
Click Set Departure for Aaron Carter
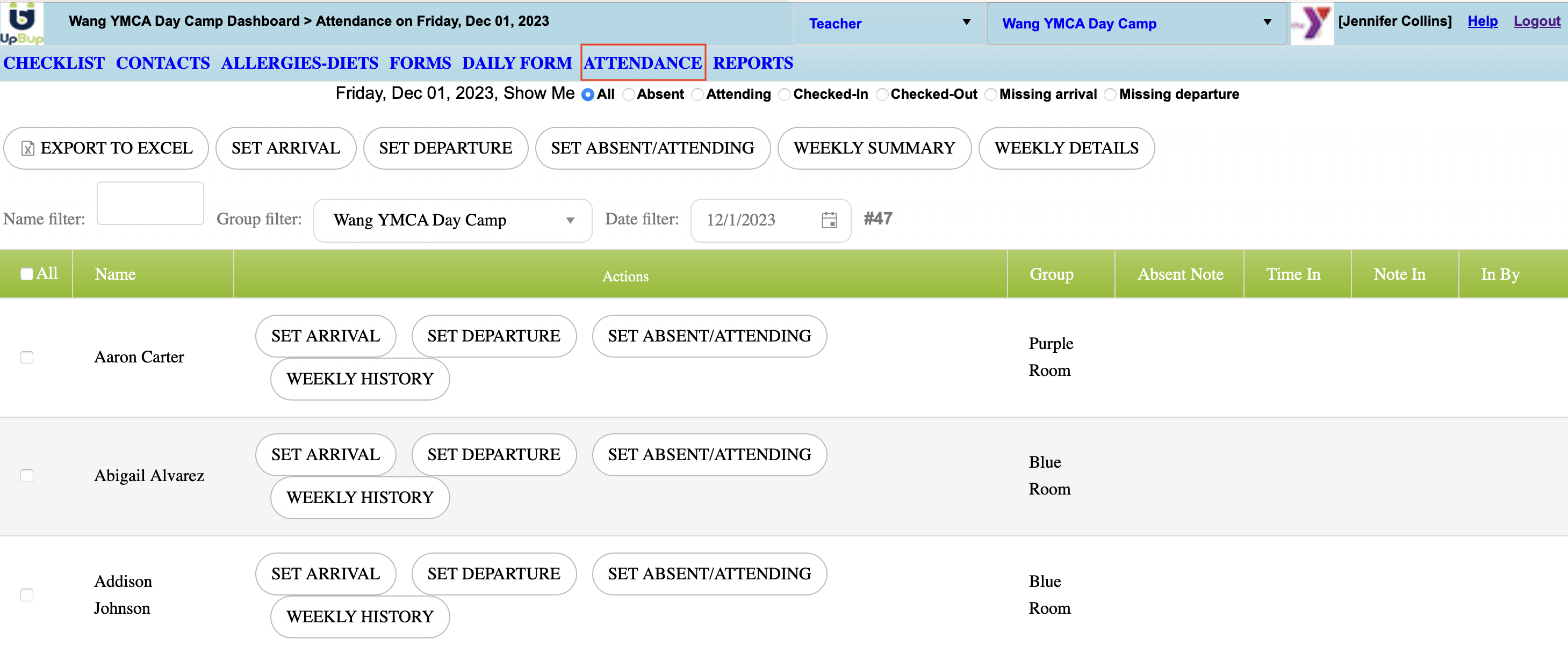tap(493, 336)
